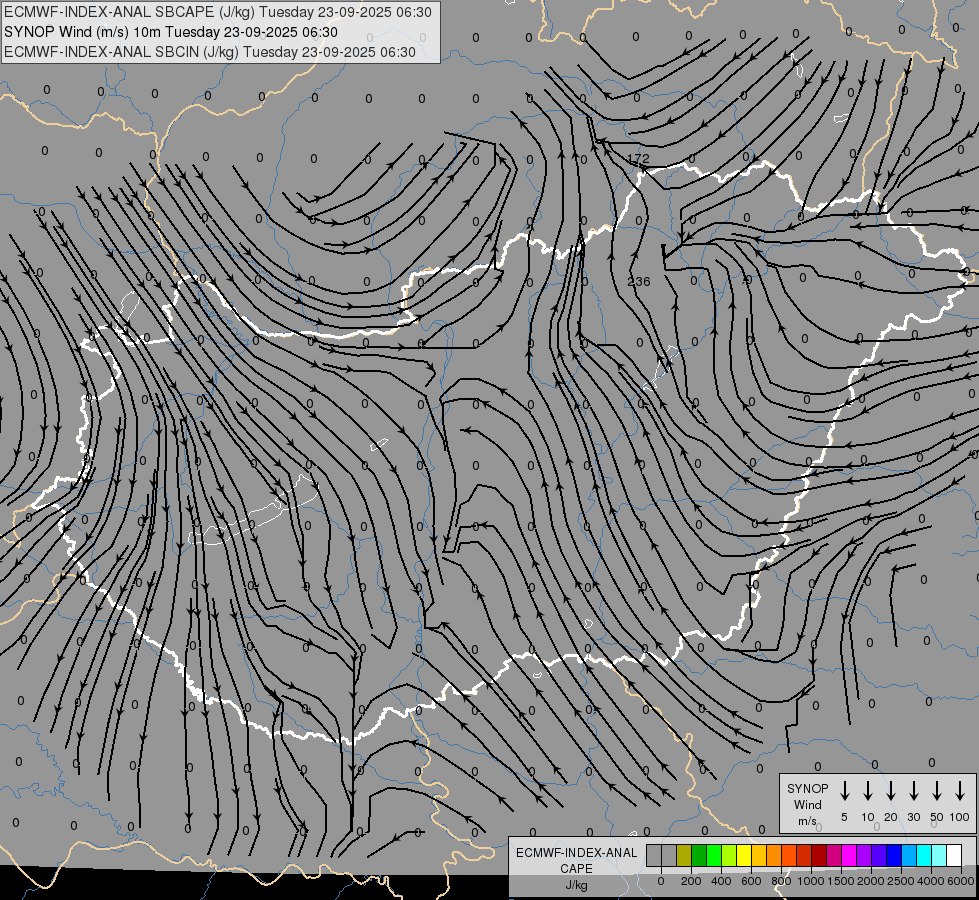Click the 30 speed label in wind legend

(x=913, y=817)
